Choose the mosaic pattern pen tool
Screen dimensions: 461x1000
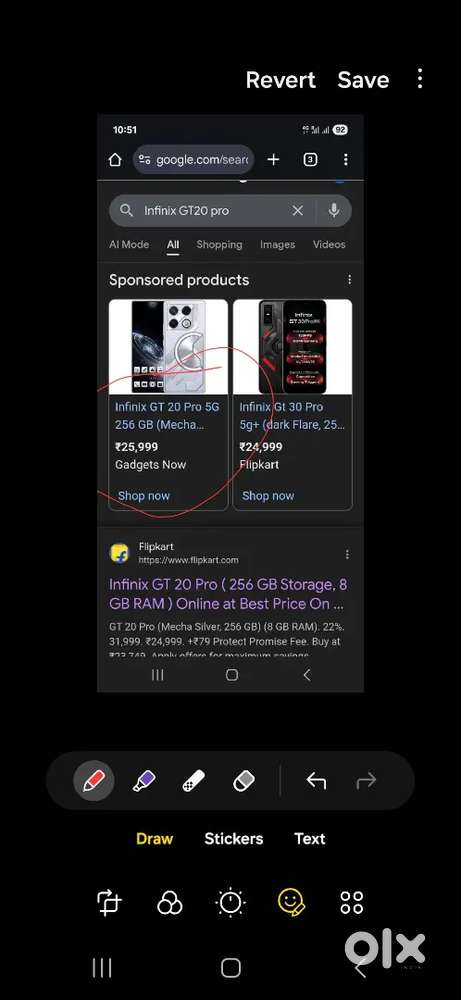(193, 781)
